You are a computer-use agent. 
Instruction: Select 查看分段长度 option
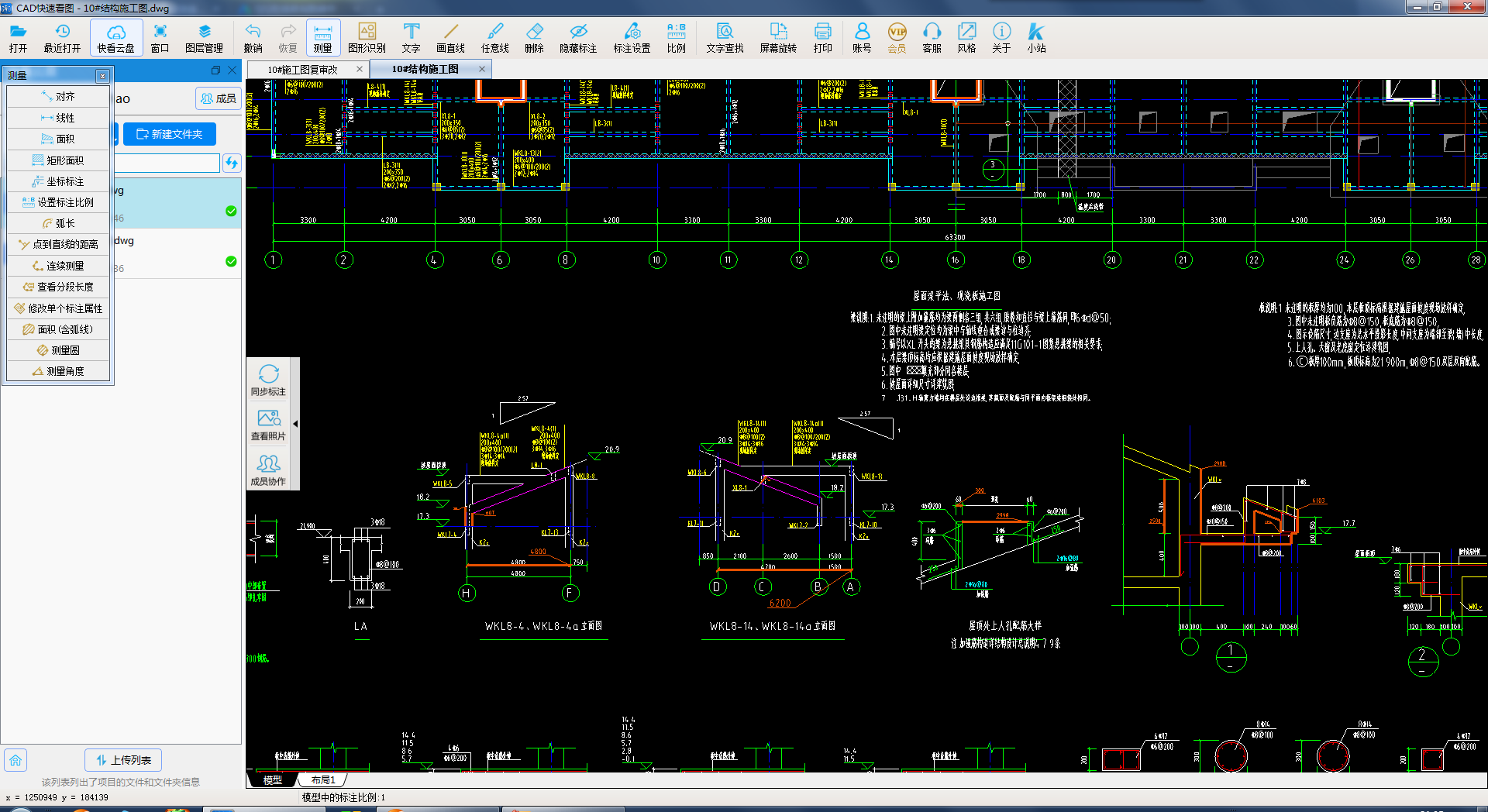click(58, 287)
